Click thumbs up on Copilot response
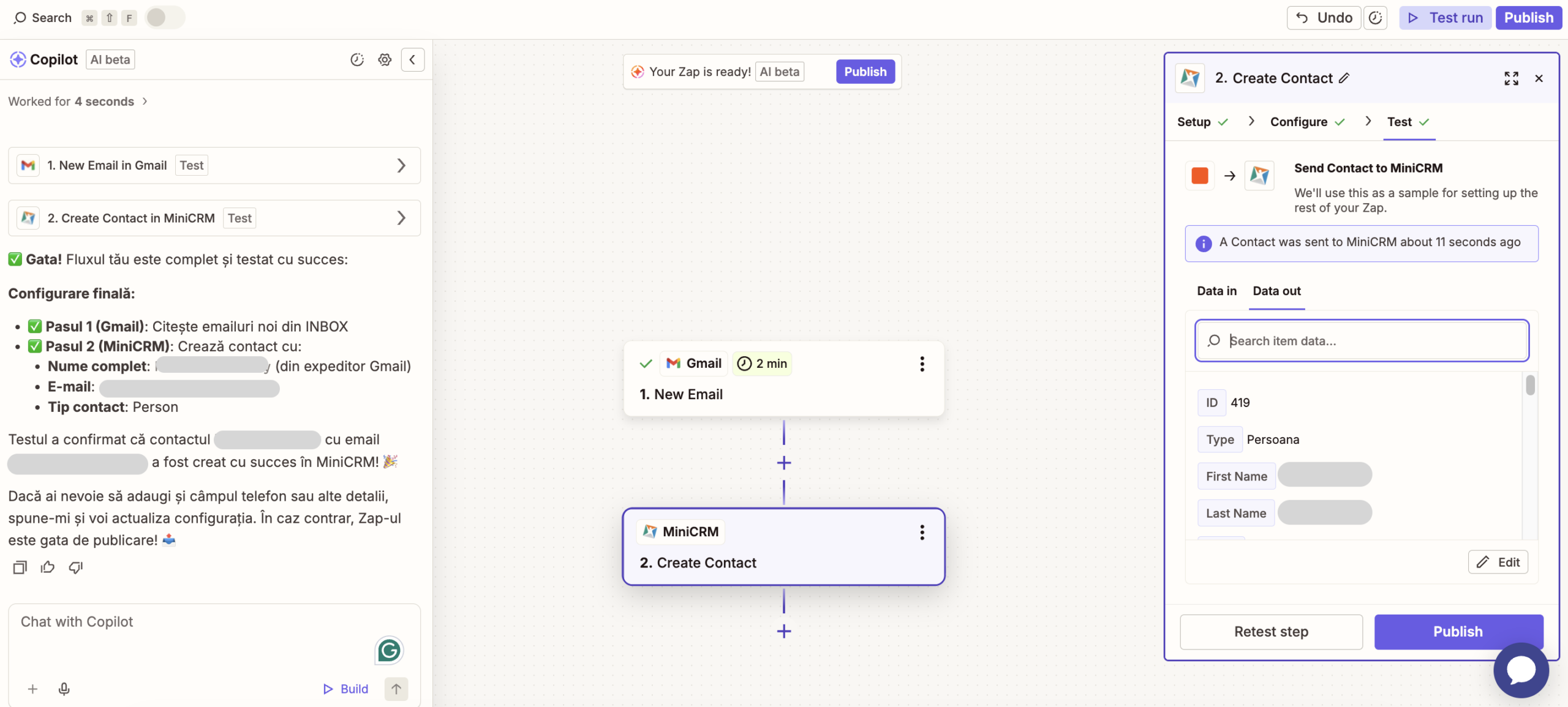The height and width of the screenshot is (707, 1568). 48,567
